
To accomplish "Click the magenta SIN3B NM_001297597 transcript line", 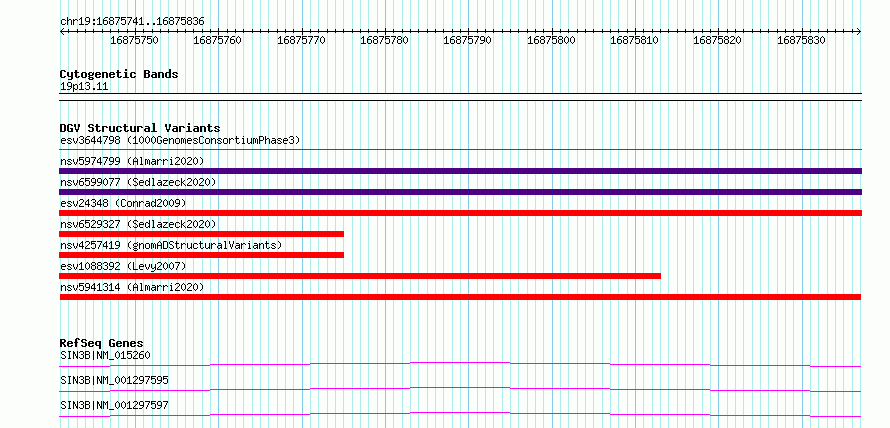I will point(460,414).
